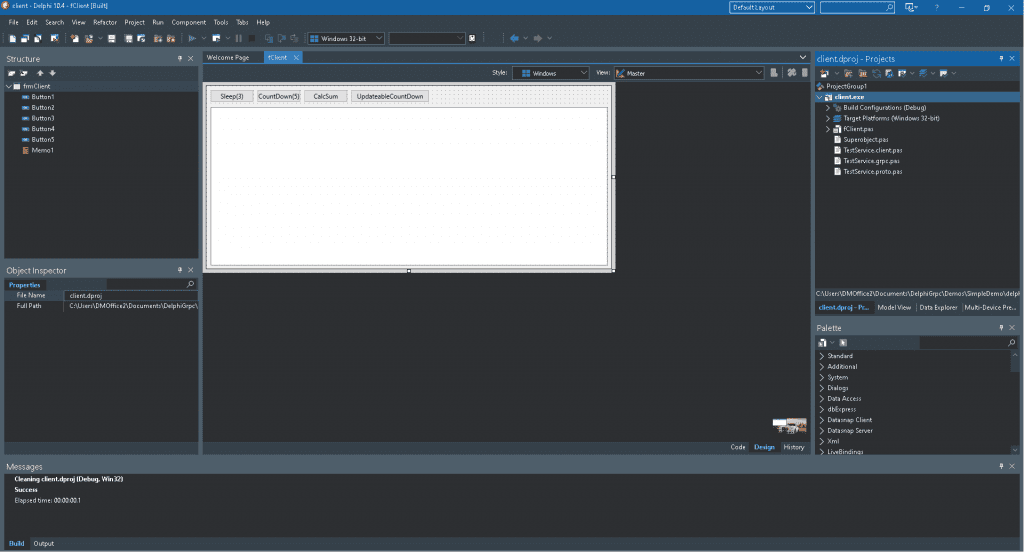Expand the fClient.pas node
Image resolution: width=1024 pixels, height=558 pixels.
point(827,129)
